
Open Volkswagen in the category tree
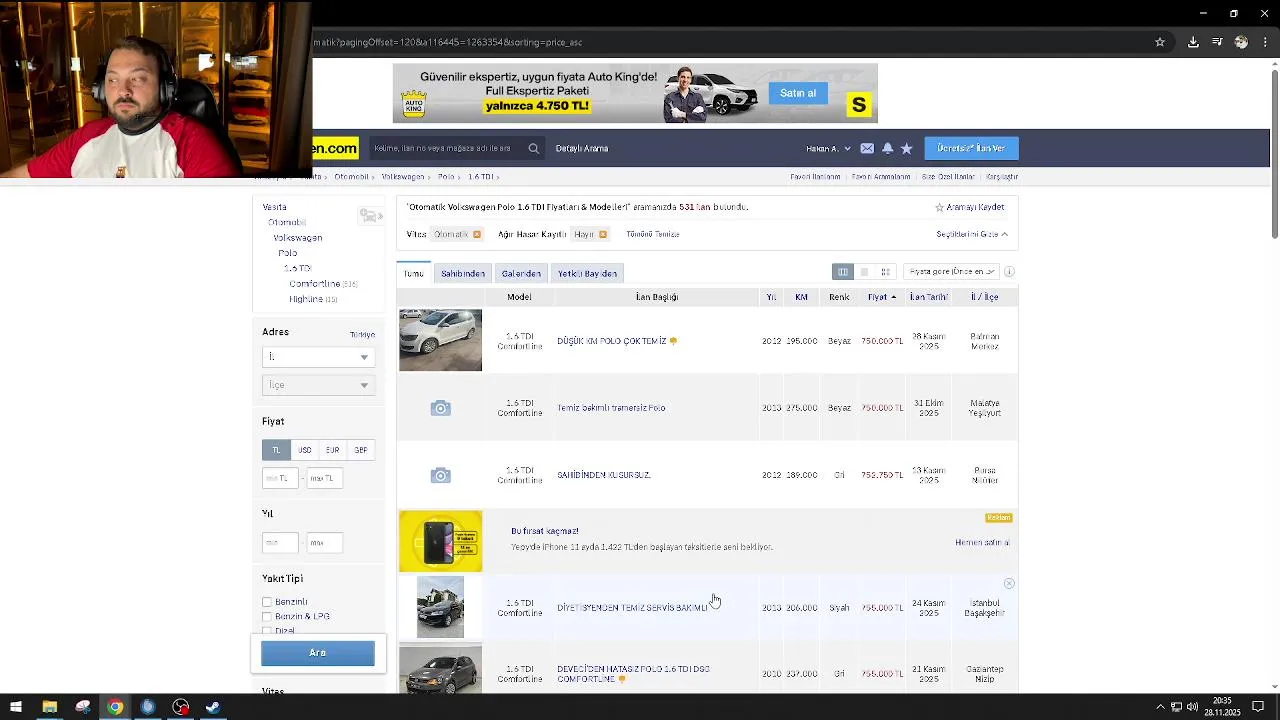coord(298,238)
